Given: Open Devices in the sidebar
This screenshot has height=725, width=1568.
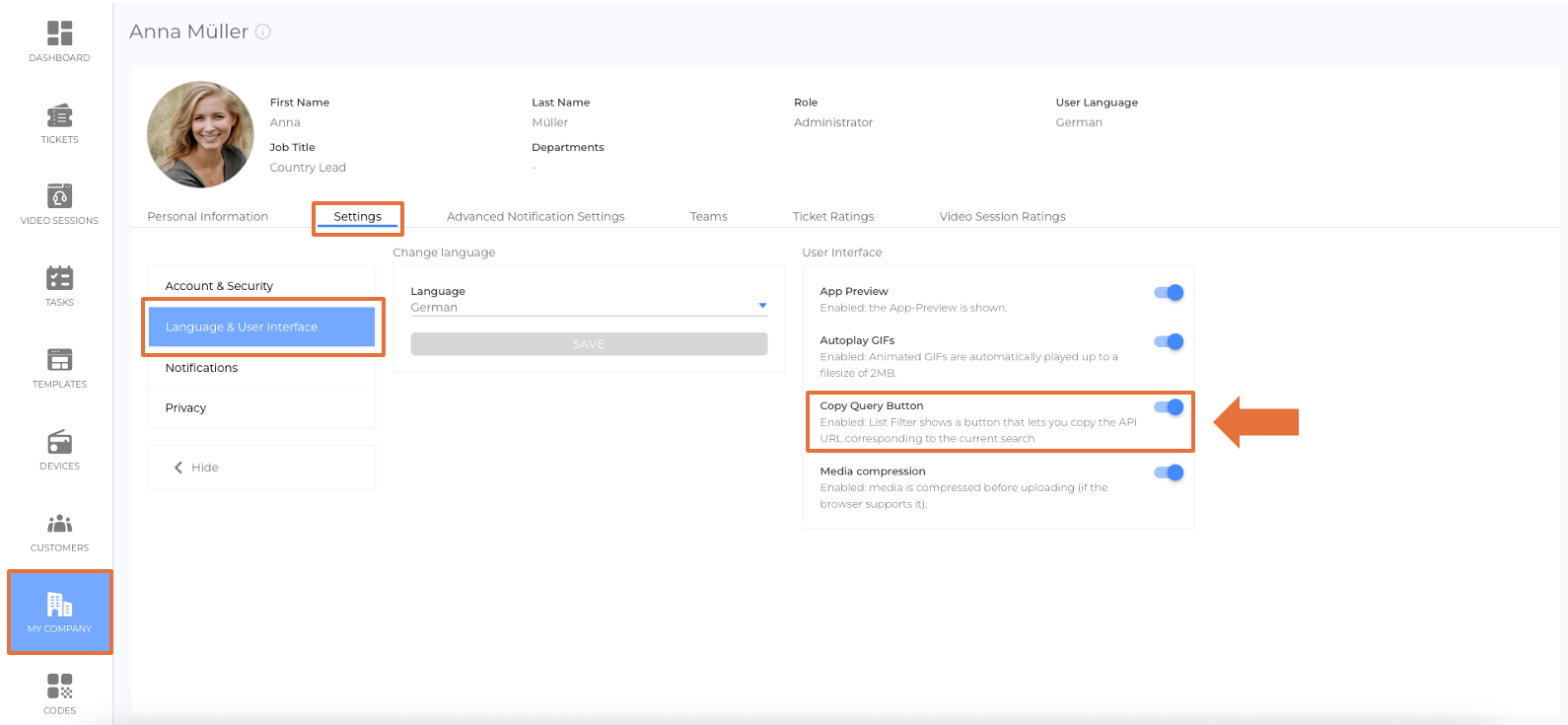Looking at the screenshot, I should pyautogui.click(x=59, y=442).
